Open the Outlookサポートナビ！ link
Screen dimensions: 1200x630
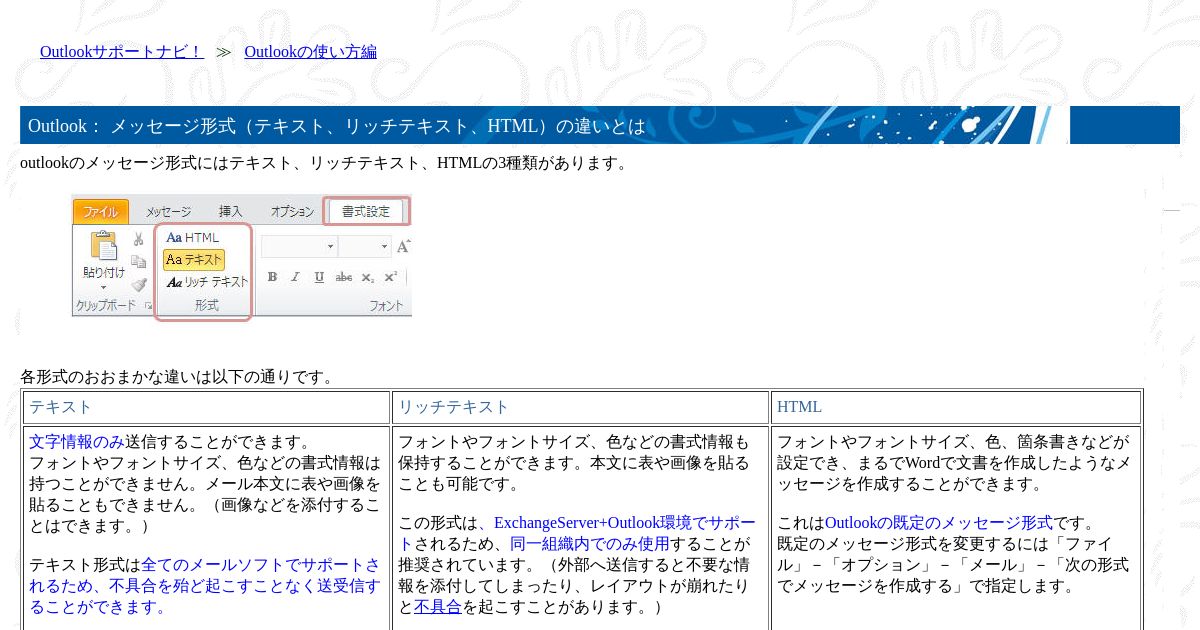point(122,52)
